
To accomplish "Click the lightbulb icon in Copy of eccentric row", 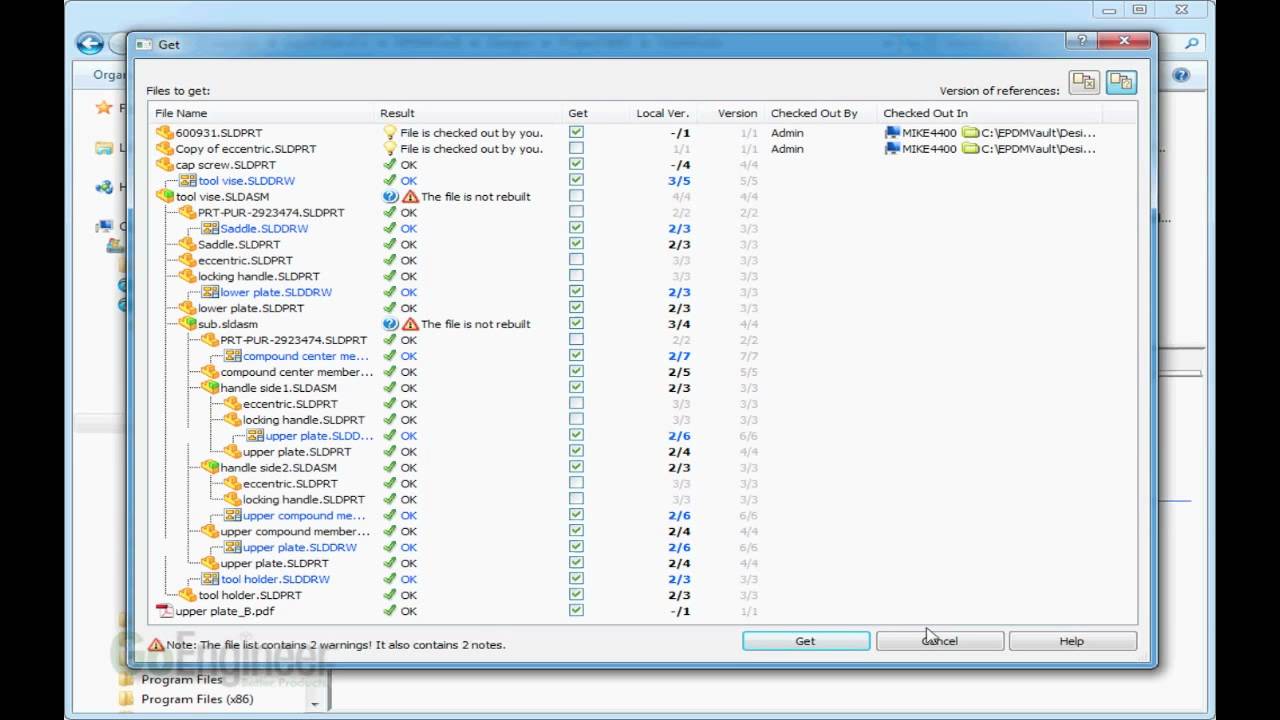I will pyautogui.click(x=390, y=148).
